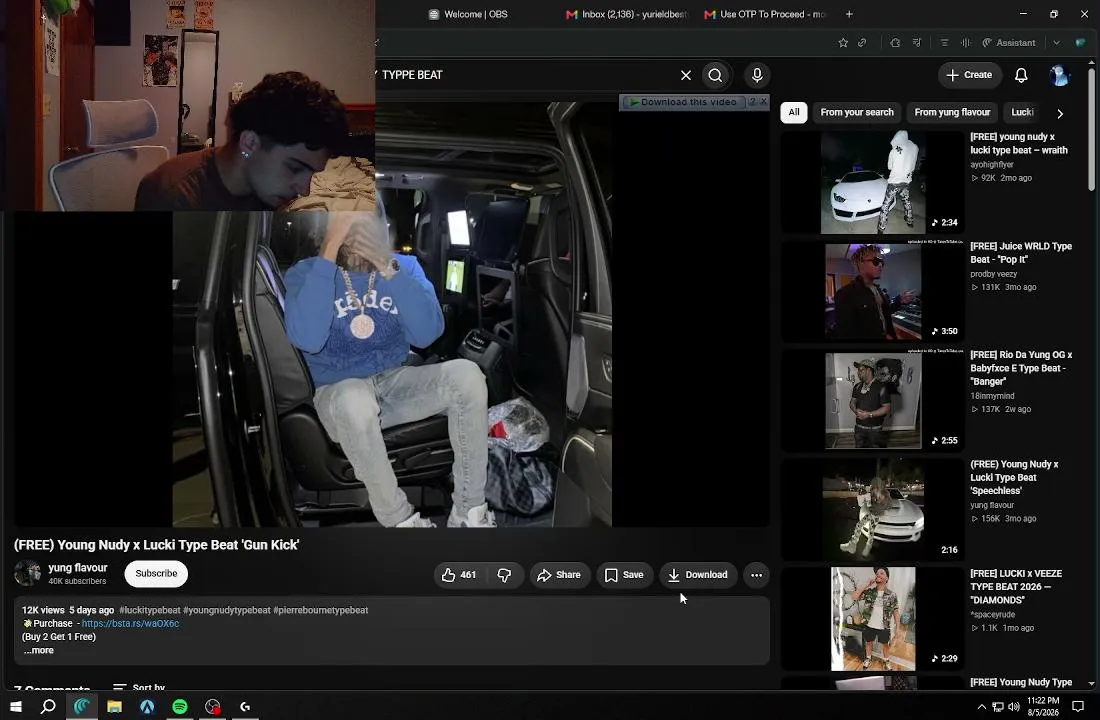This screenshot has width=1100, height=720.
Task: Like the video with thumbs up
Action: coord(458,575)
